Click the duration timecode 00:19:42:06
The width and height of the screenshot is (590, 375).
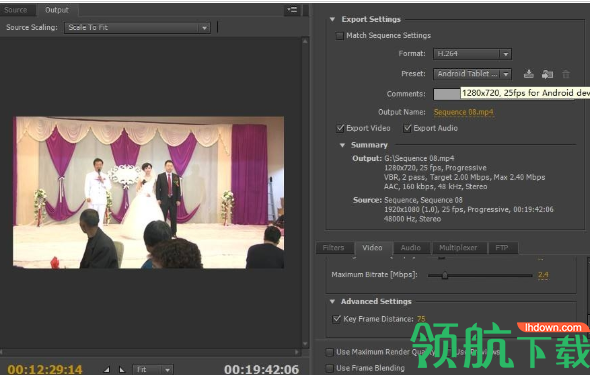pos(262,369)
